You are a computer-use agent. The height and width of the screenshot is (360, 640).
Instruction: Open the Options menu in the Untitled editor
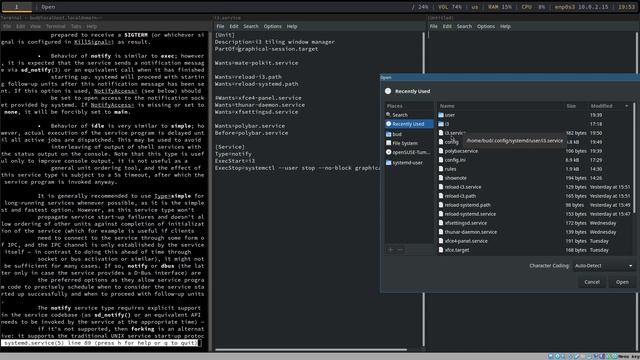486,26
